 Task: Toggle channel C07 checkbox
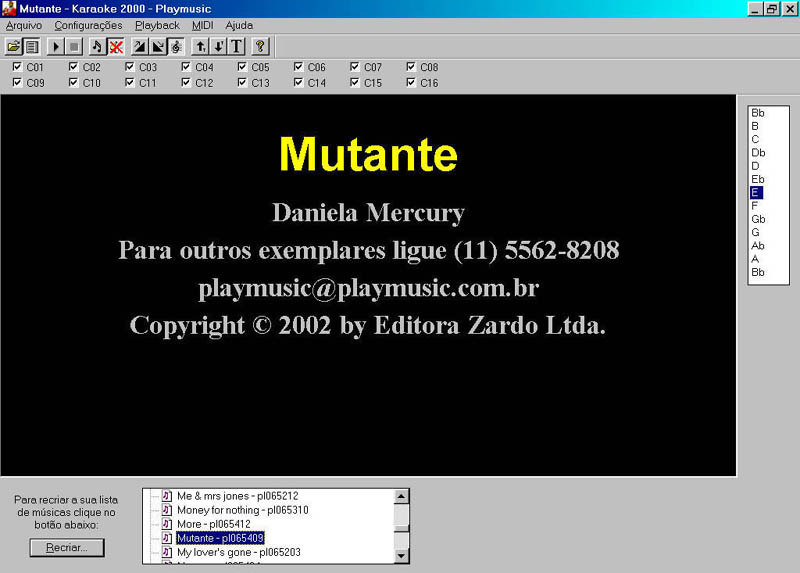355,66
